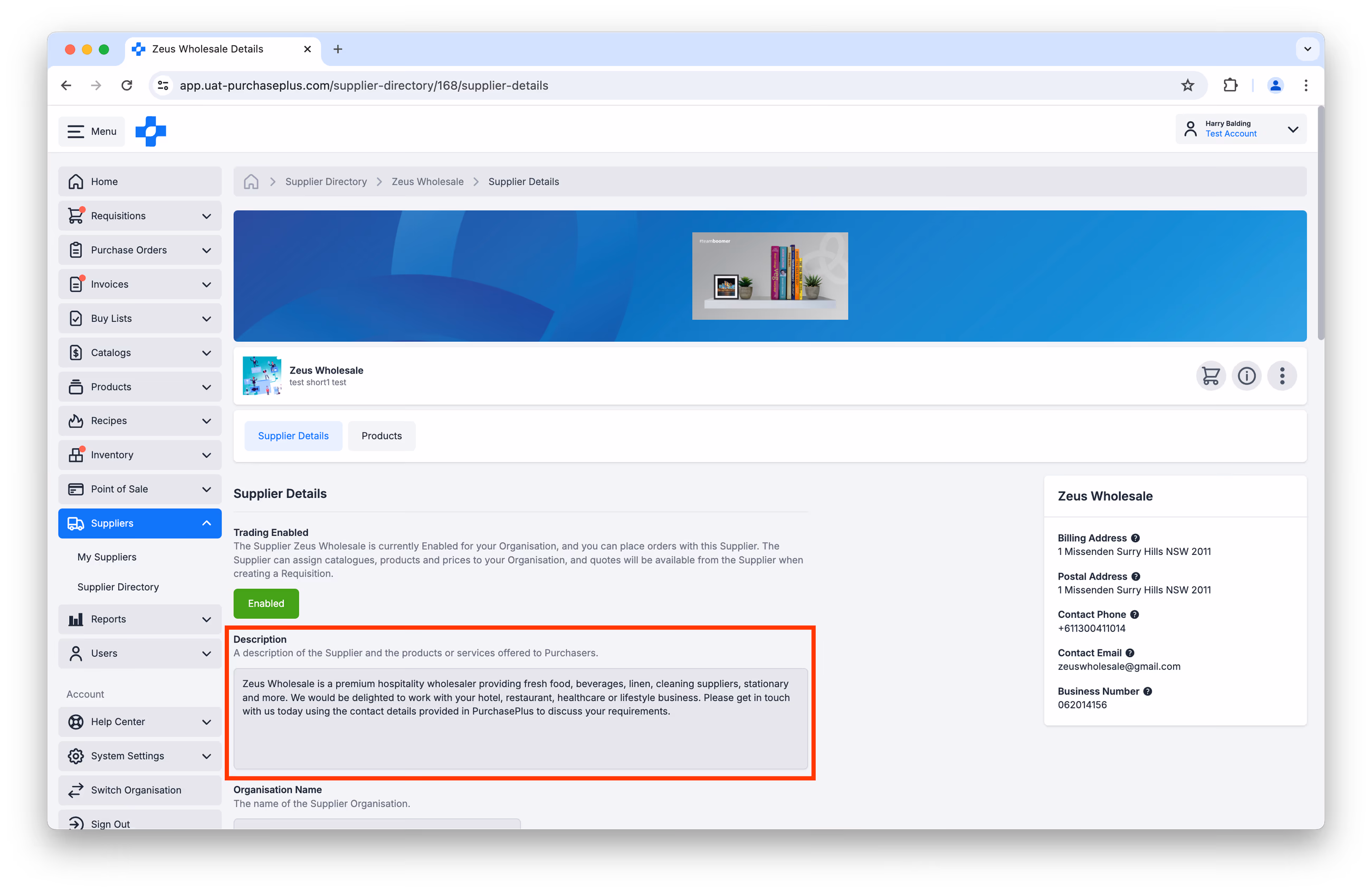Close the Zeus Wholesale Details tab
1372x892 pixels.
pyautogui.click(x=307, y=49)
